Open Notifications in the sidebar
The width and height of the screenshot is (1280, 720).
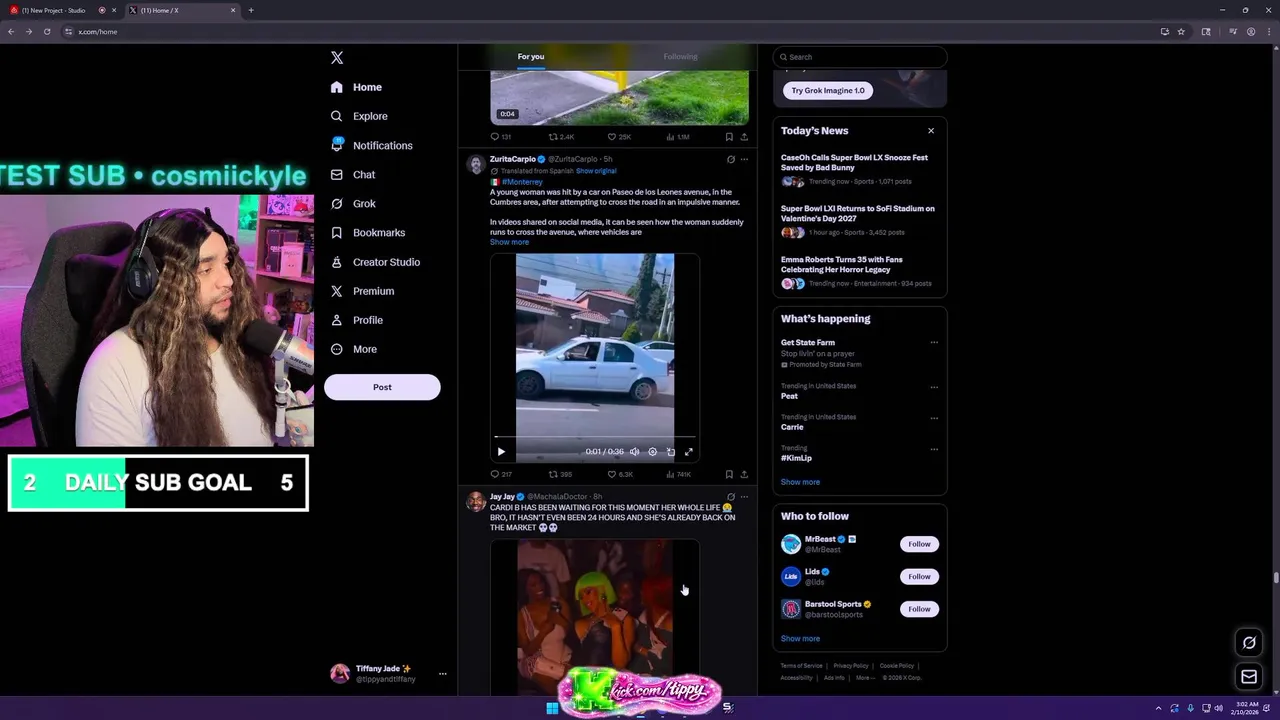371,145
